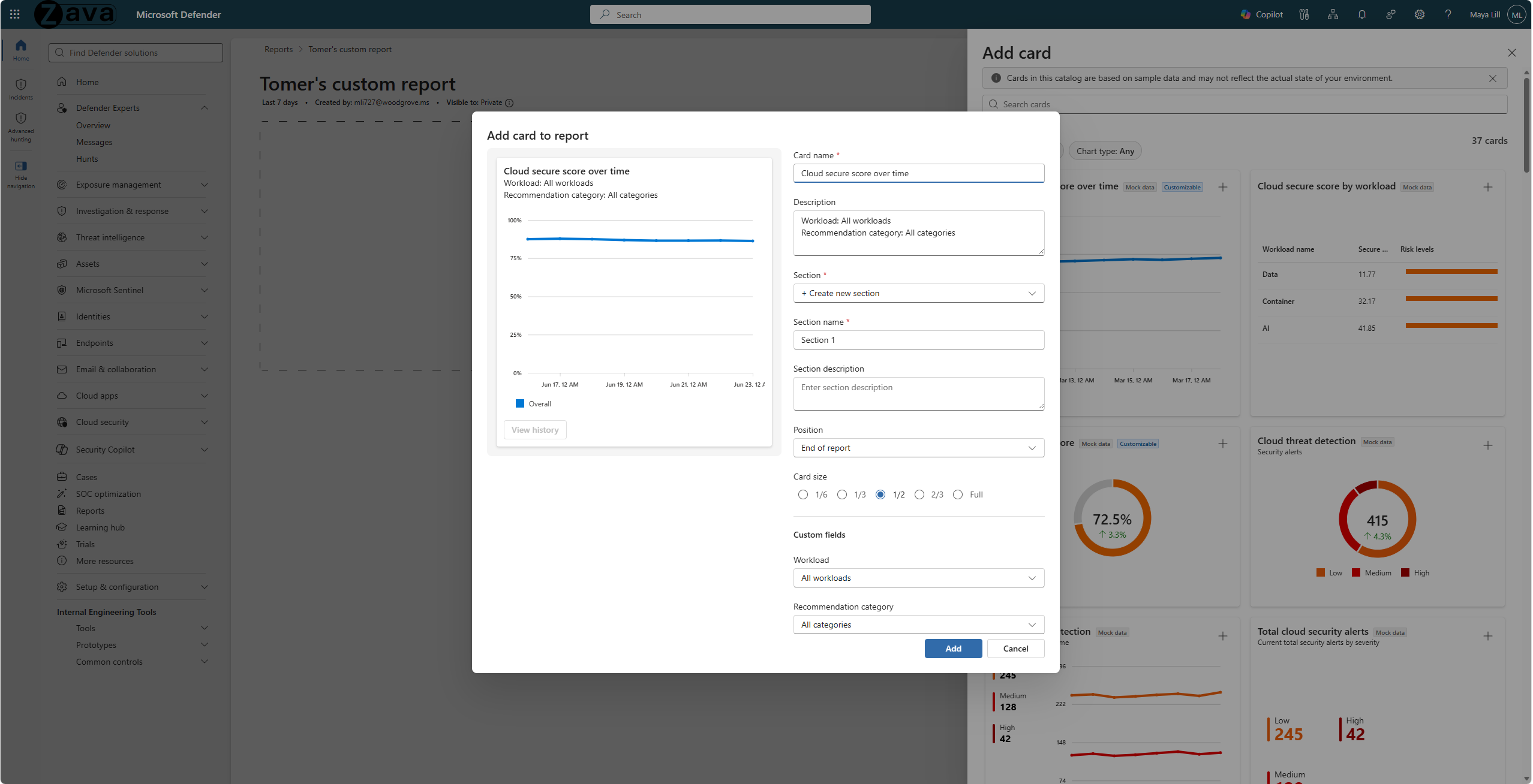1533x784 pixels.
Task: Click the Email & collaboration nav icon
Action: (62, 369)
